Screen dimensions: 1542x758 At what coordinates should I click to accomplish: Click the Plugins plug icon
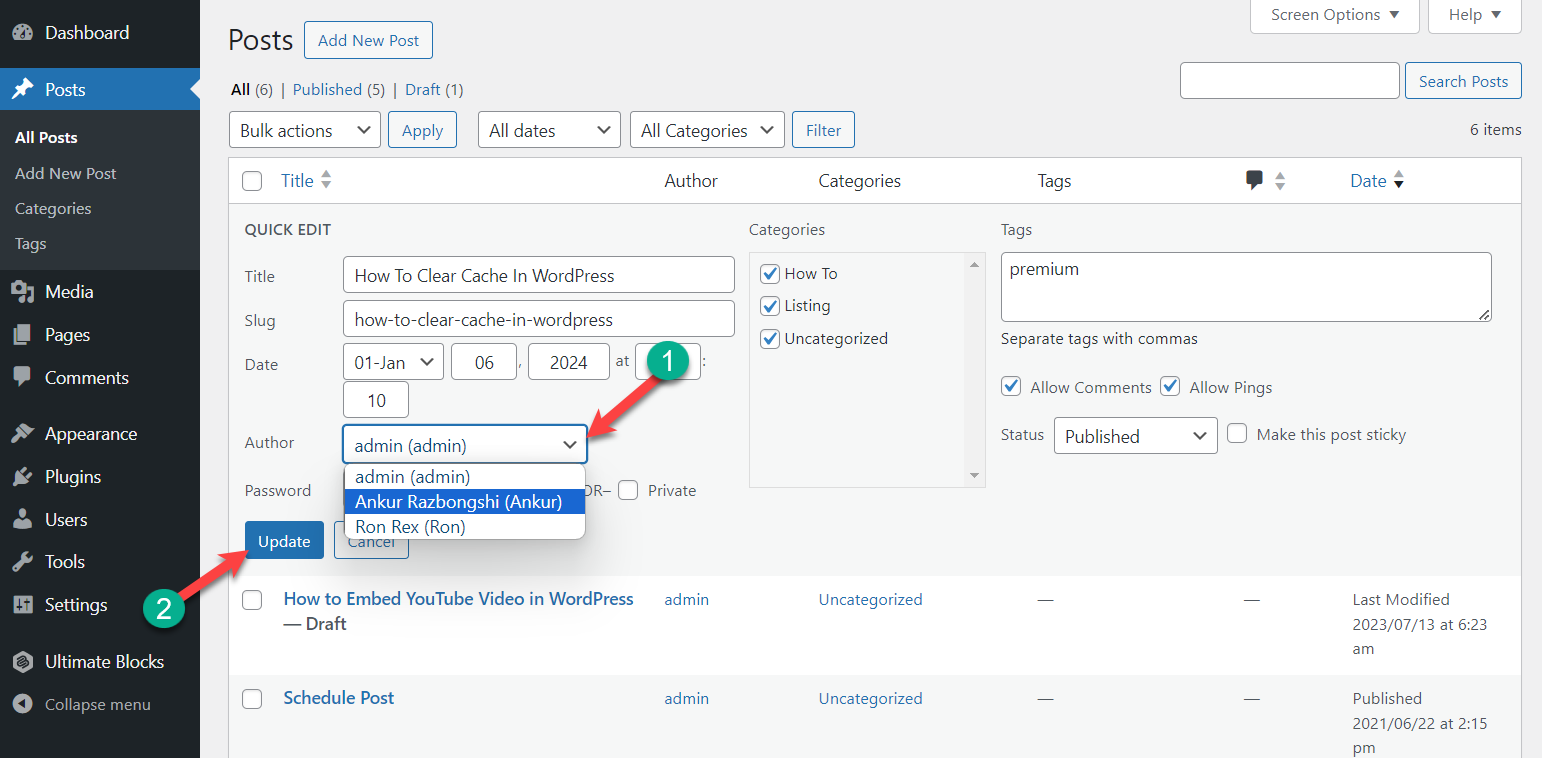point(22,477)
